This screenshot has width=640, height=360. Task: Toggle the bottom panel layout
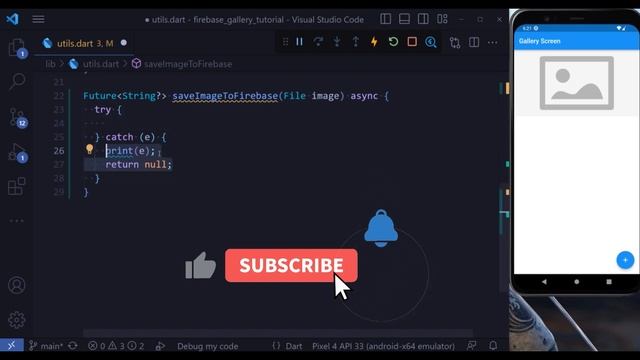pos(404,19)
